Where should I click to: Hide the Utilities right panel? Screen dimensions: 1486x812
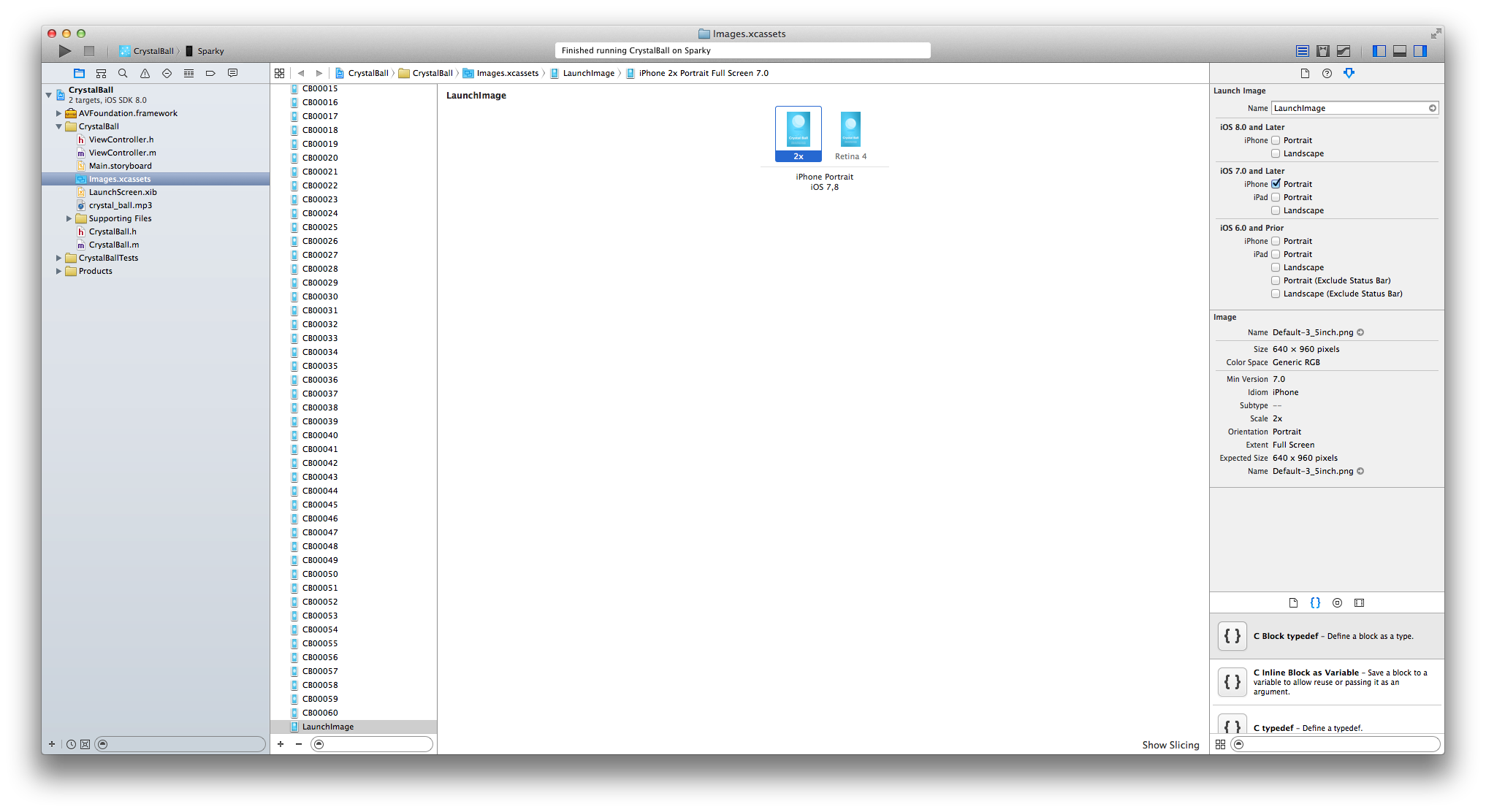[x=1420, y=51]
